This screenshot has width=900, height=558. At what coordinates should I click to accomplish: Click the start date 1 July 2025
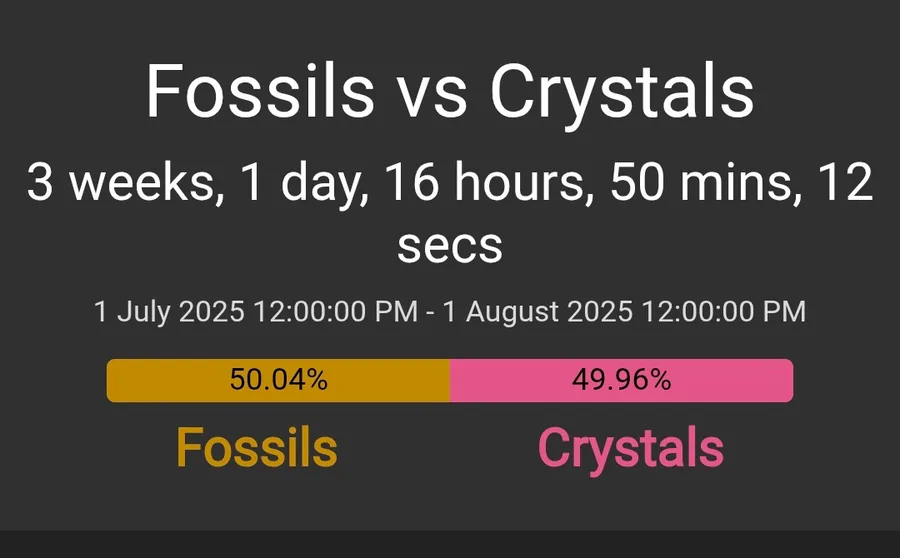[x=169, y=312]
